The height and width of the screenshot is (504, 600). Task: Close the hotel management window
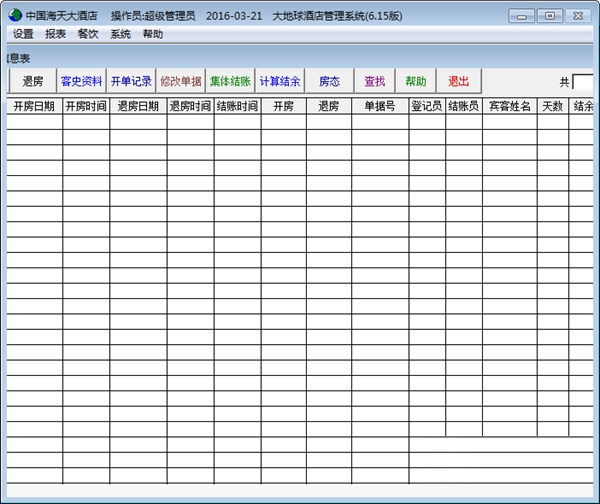pyautogui.click(x=578, y=16)
